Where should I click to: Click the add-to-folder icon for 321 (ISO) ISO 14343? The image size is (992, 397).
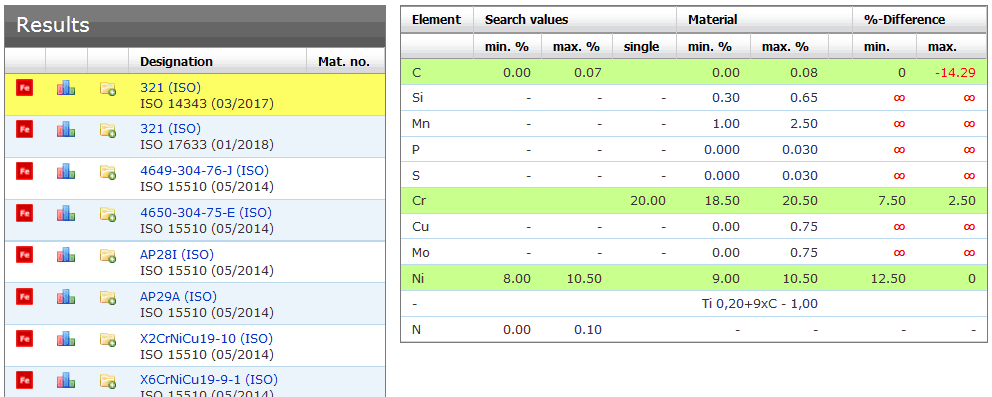tap(108, 89)
